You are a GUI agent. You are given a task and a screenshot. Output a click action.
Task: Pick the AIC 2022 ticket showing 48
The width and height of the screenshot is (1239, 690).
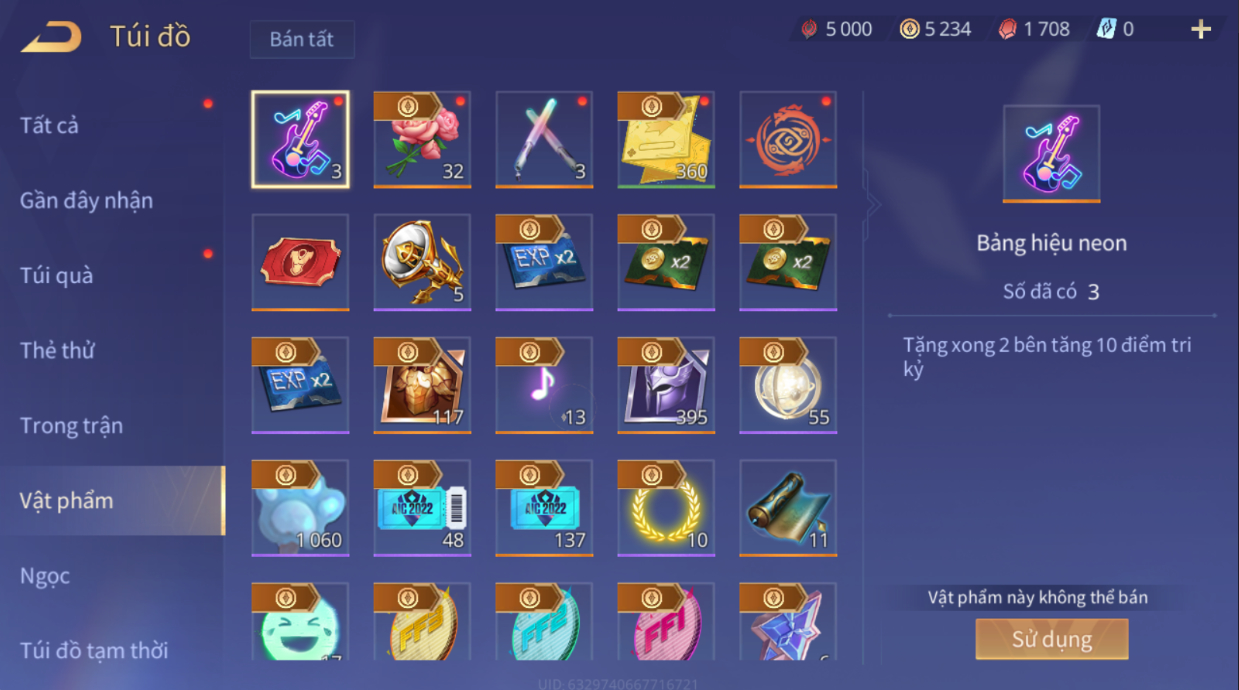click(422, 508)
